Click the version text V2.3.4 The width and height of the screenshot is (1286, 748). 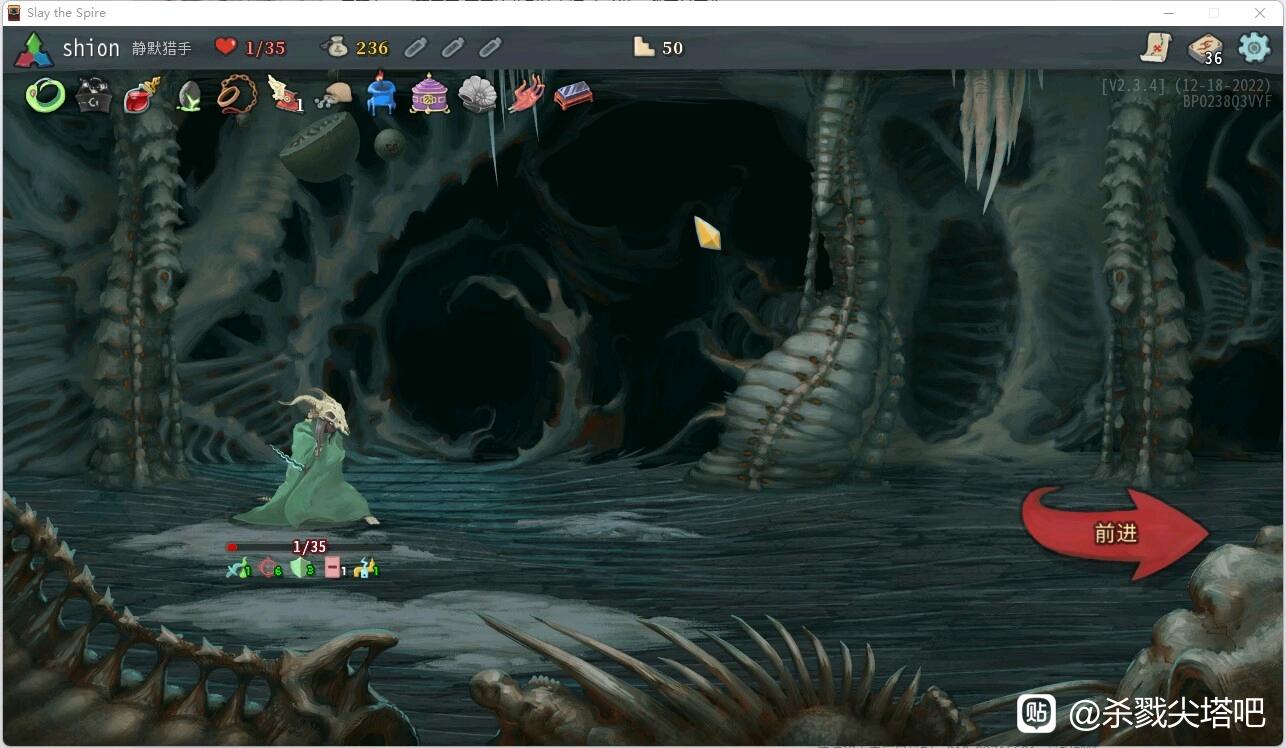click(x=1134, y=86)
